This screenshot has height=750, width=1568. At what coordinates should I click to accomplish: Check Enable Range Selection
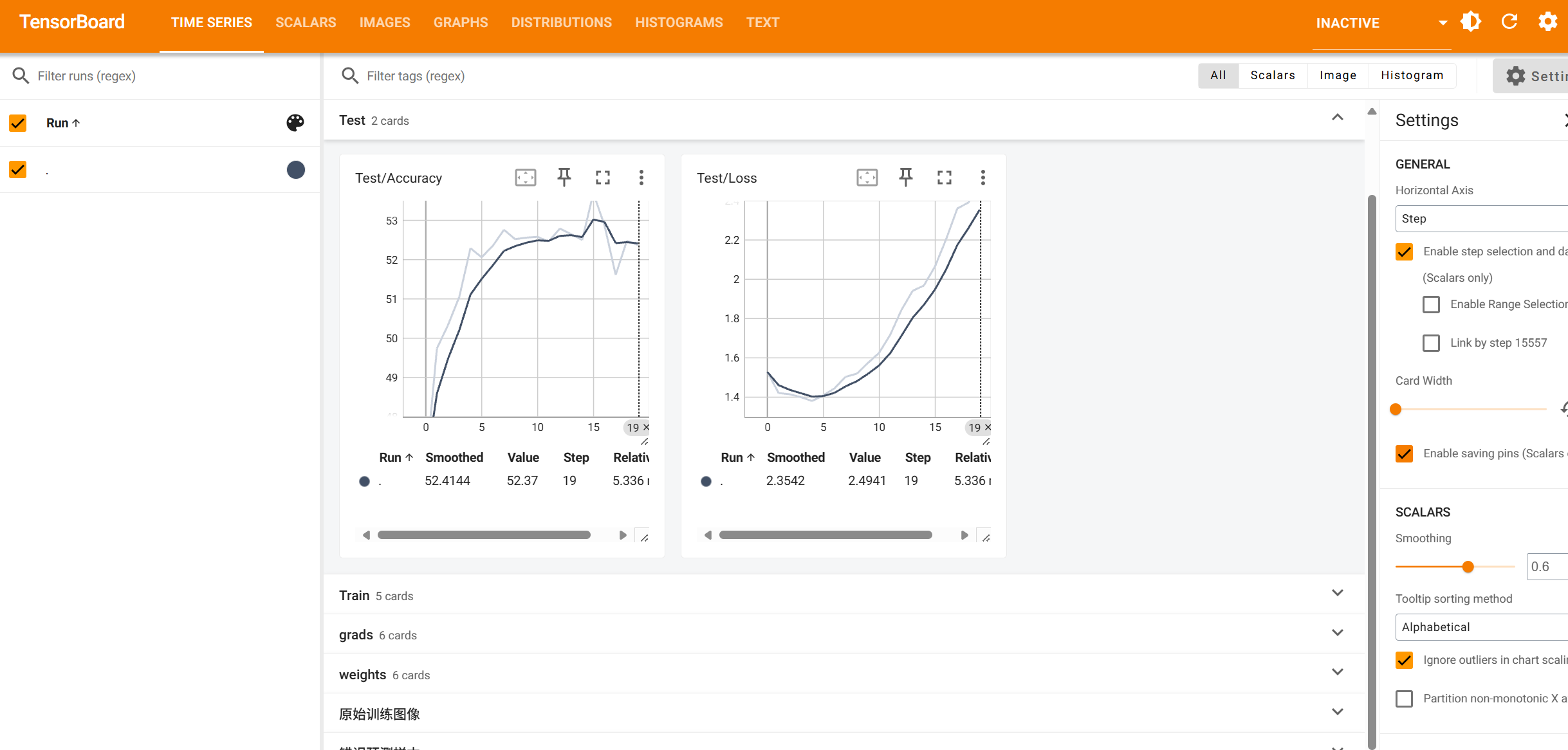pos(1432,304)
